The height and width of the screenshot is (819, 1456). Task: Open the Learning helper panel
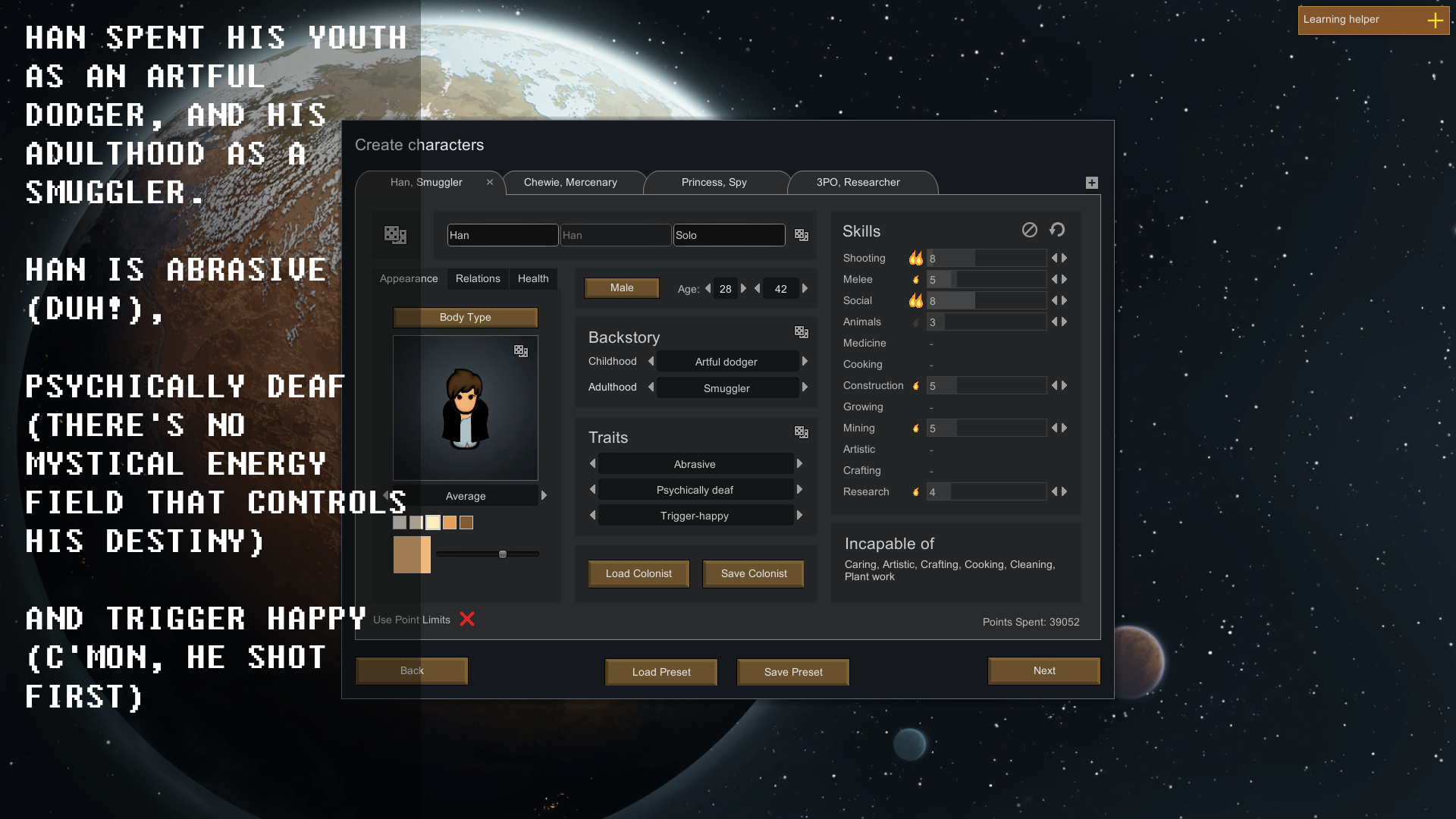tap(1373, 20)
